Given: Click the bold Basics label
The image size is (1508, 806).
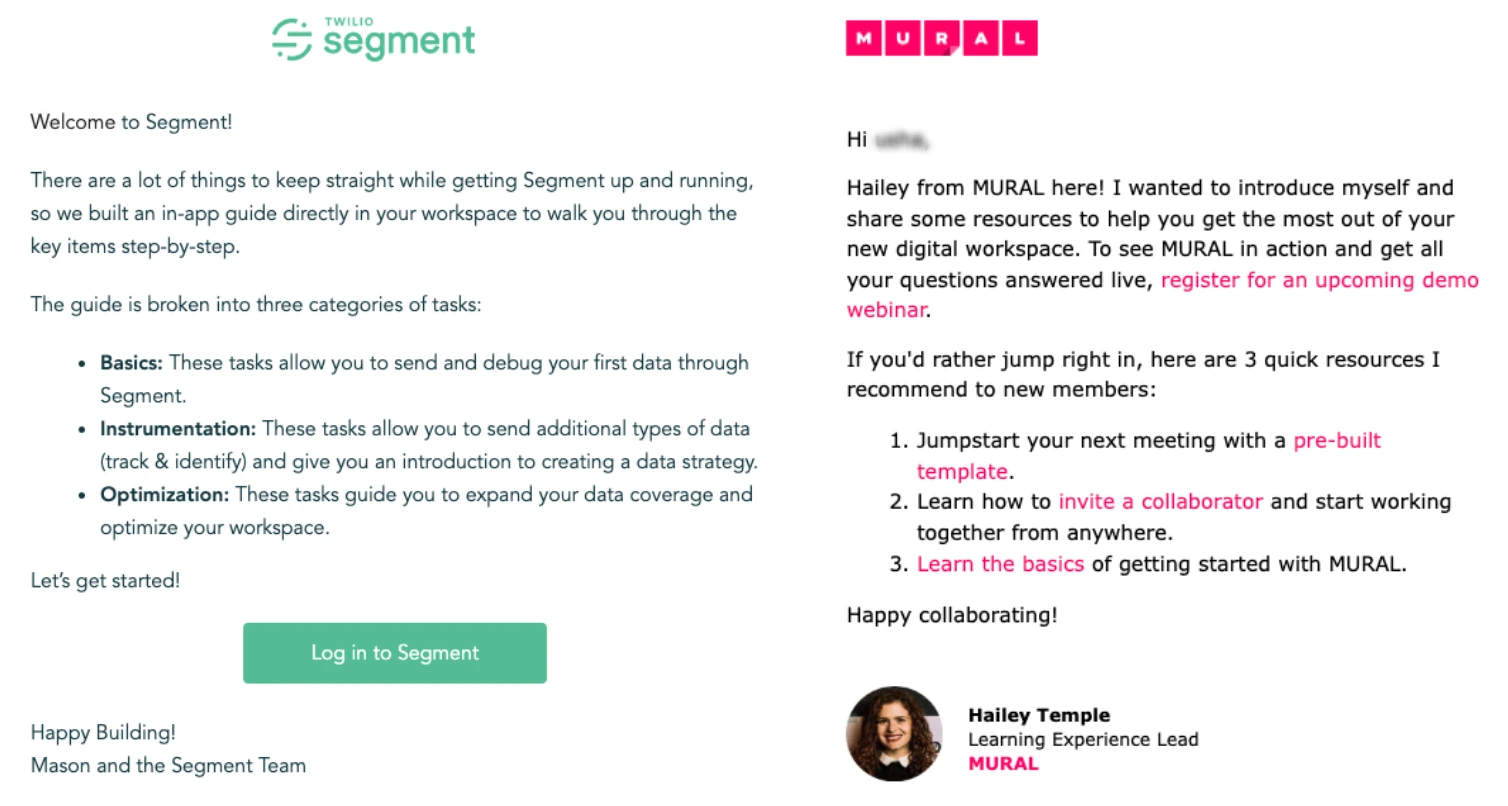Looking at the screenshot, I should (131, 363).
